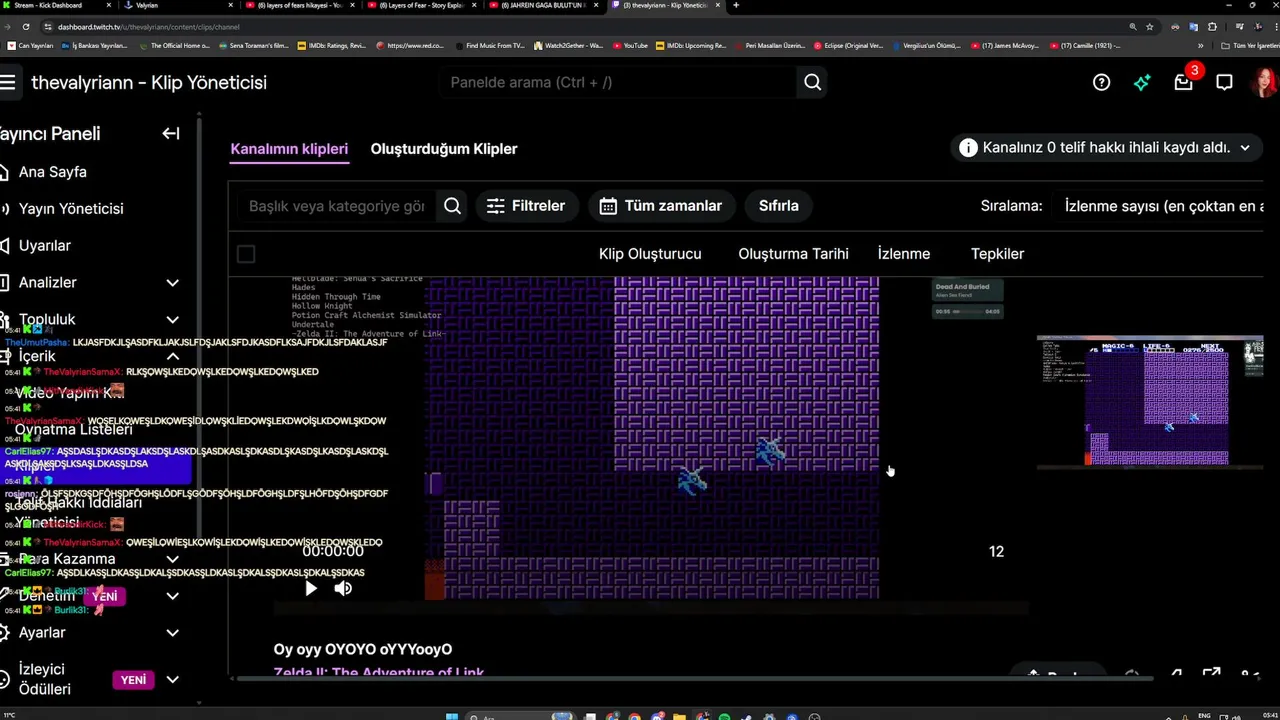
Task: Click the Filtreler button
Action: [526, 206]
